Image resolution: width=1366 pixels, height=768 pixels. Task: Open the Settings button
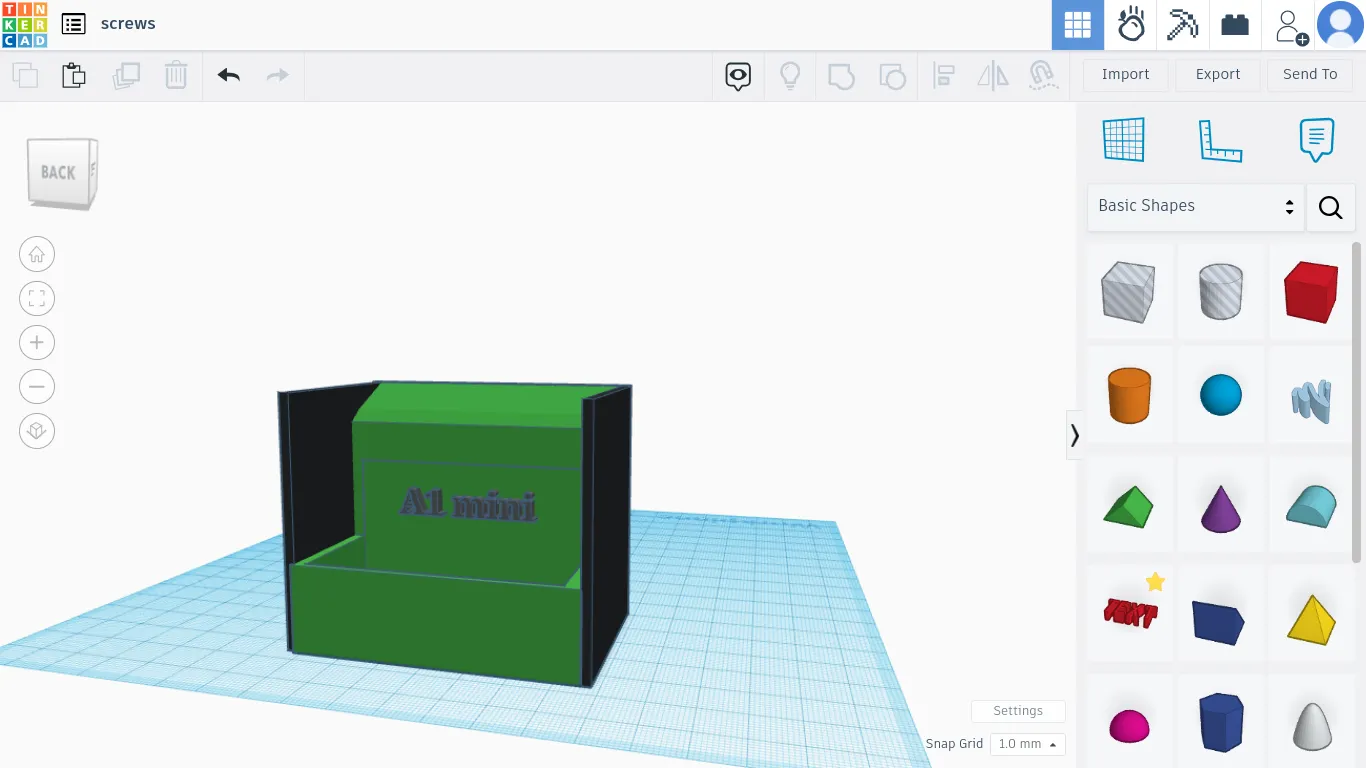click(1018, 711)
